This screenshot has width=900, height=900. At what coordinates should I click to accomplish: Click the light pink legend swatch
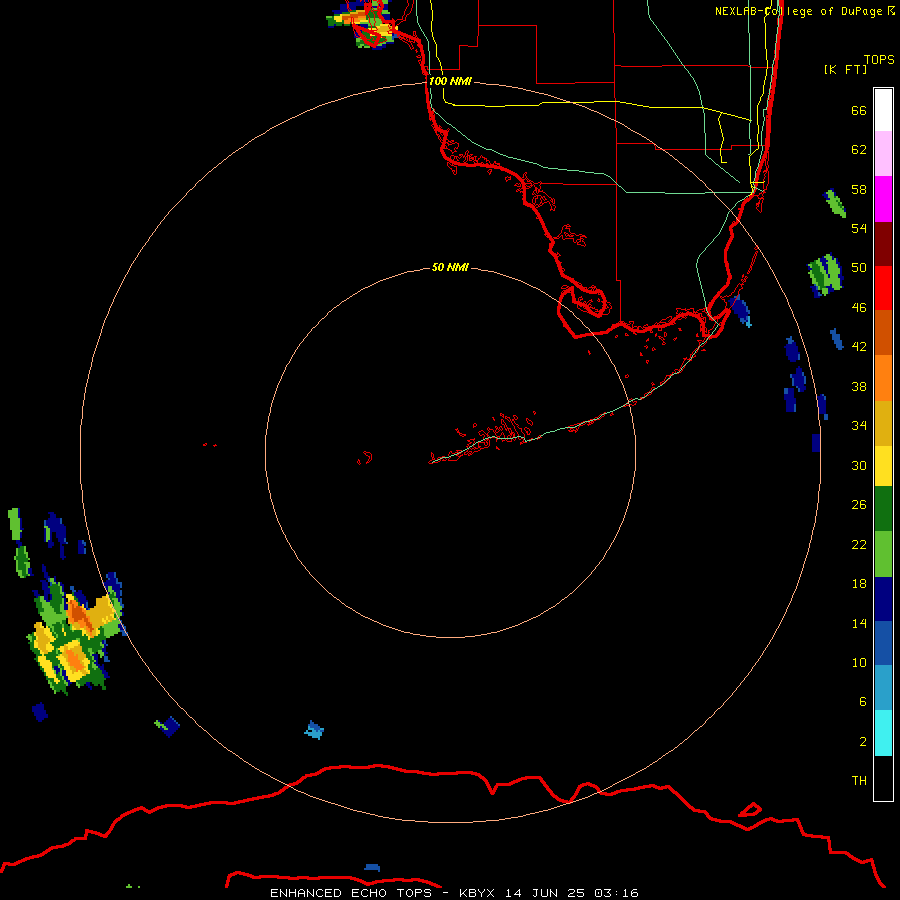(x=883, y=153)
